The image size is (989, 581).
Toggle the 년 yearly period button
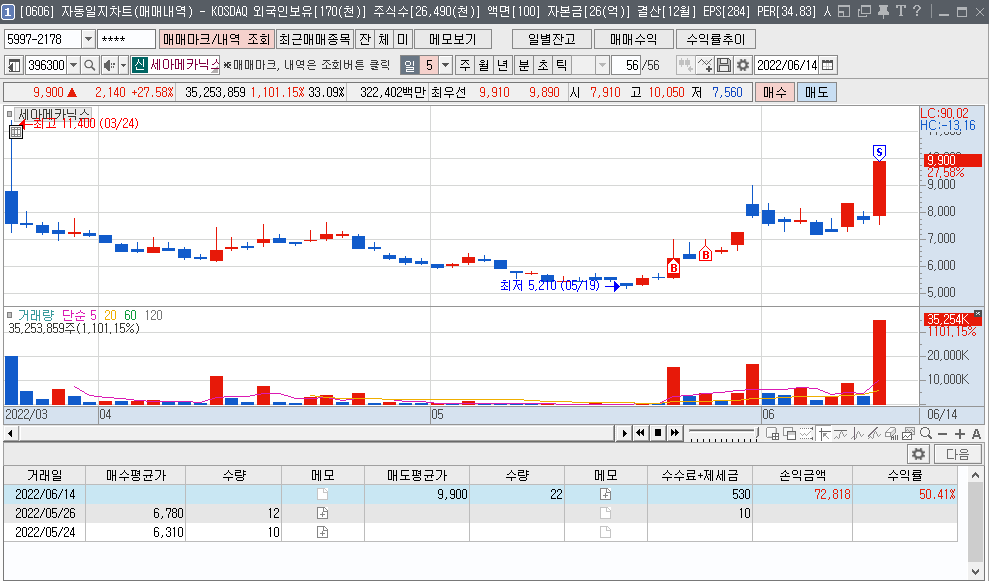click(503, 65)
